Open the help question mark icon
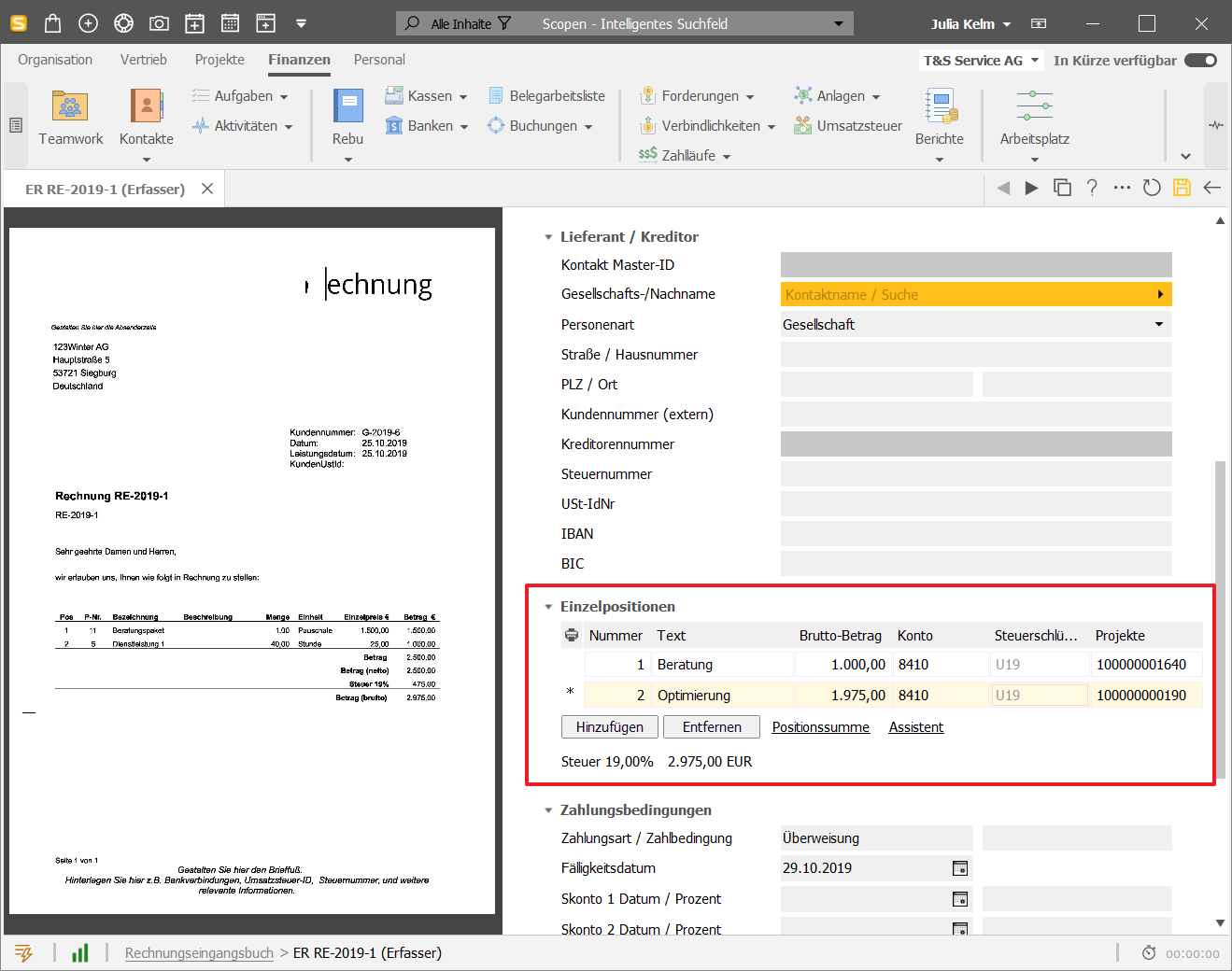 click(x=1092, y=188)
